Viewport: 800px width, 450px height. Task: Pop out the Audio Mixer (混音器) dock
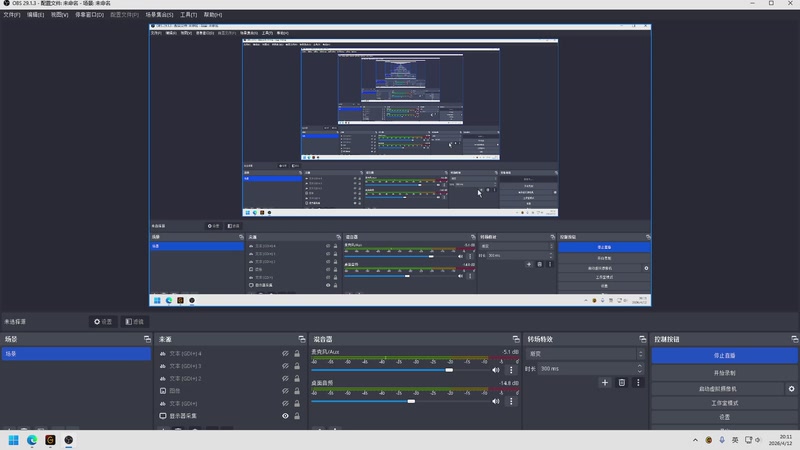pyautogui.click(x=516, y=339)
